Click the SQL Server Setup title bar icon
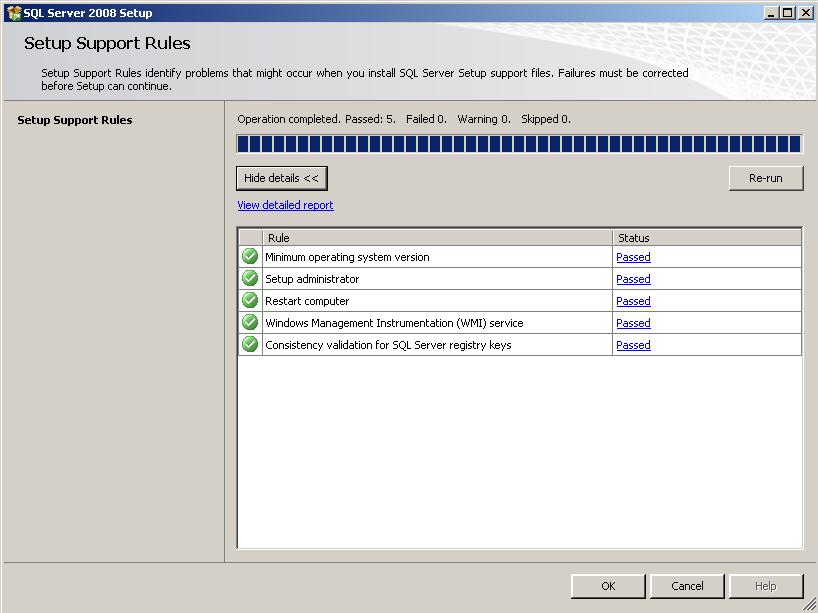The width and height of the screenshot is (818, 613). 14,13
